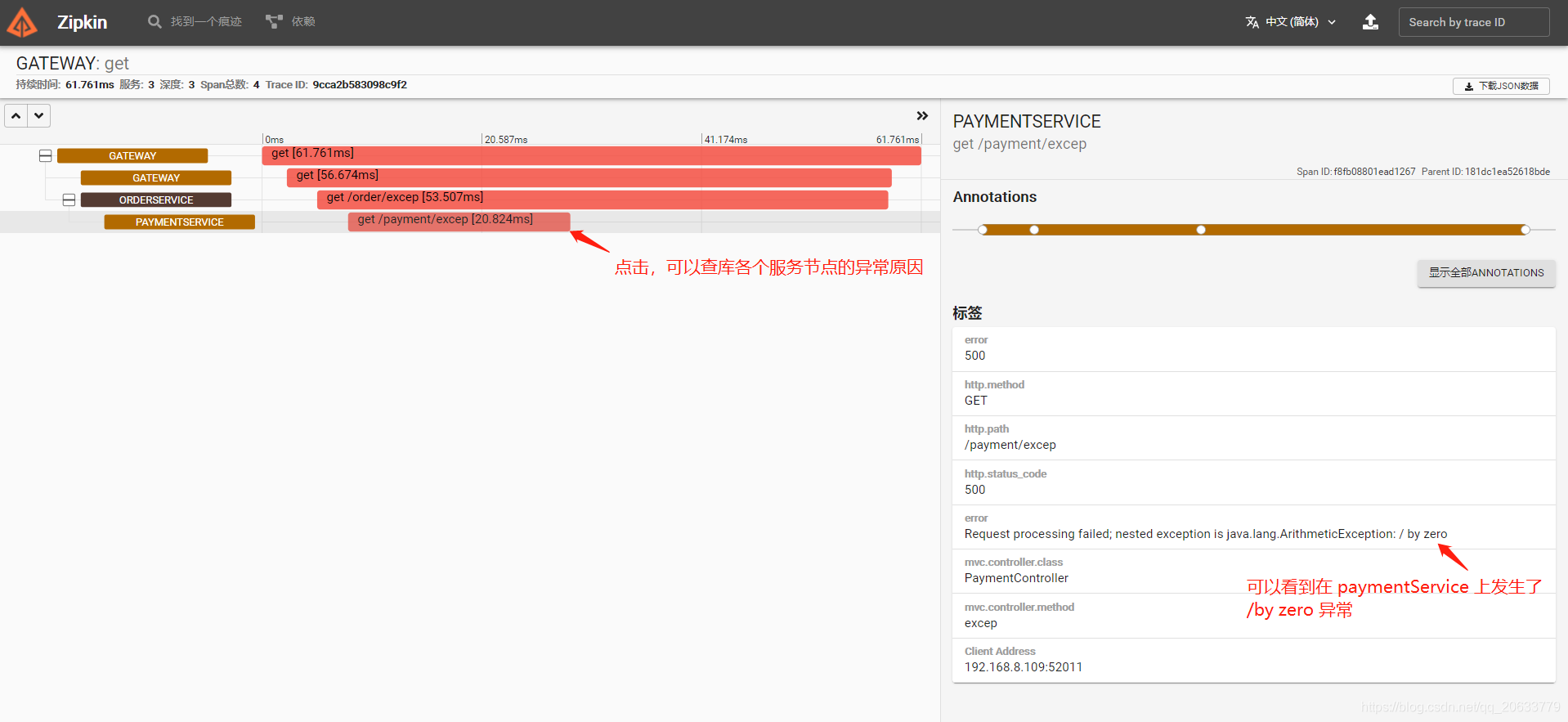Click the http.path value /payment/excep
The image size is (1568, 722).
click(1010, 445)
